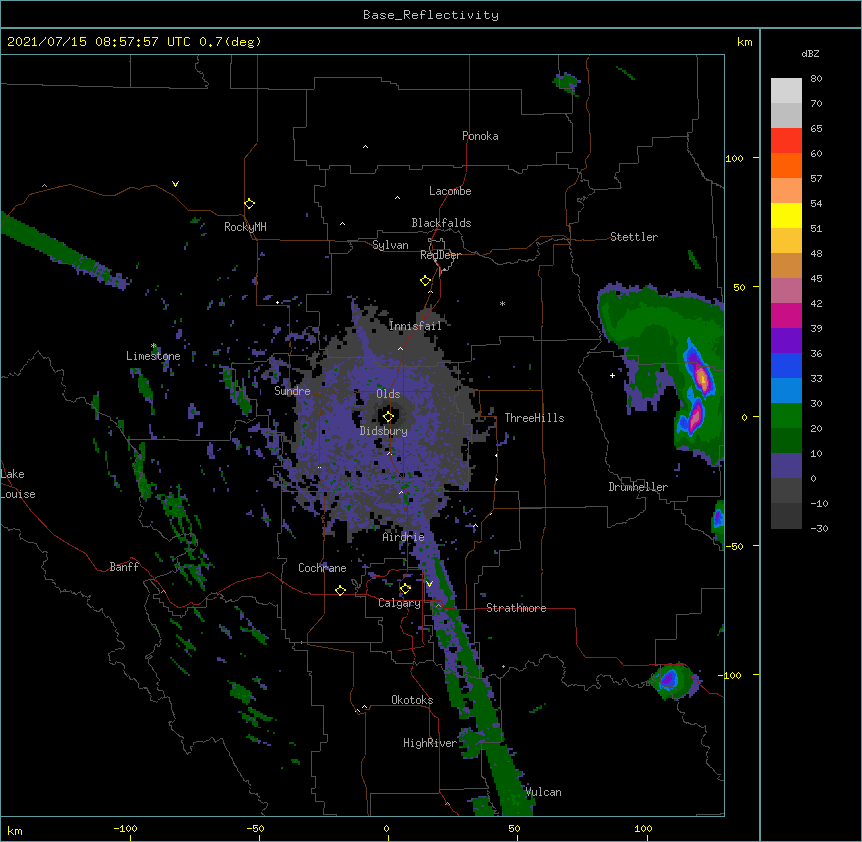Click the ThreeHills label

534,418
